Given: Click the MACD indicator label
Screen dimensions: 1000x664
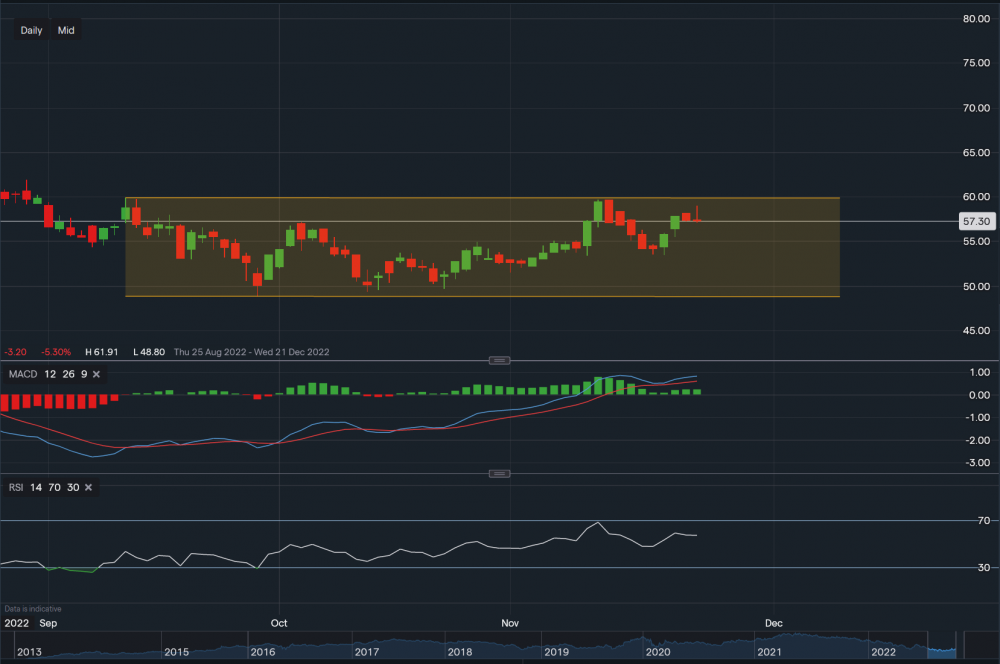Looking at the screenshot, I should tap(21, 374).
